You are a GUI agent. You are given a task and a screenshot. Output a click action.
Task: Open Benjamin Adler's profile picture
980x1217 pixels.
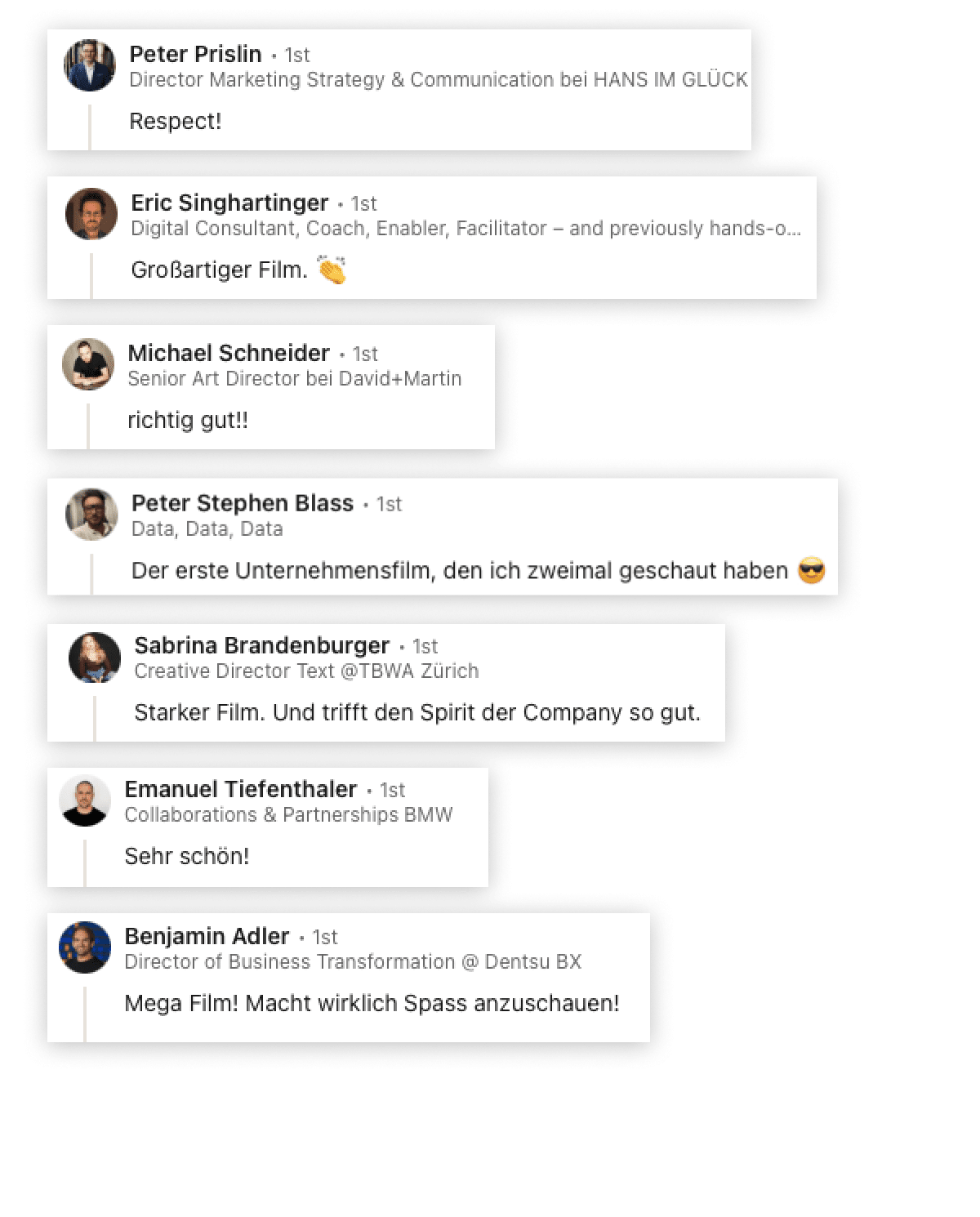click(85, 947)
